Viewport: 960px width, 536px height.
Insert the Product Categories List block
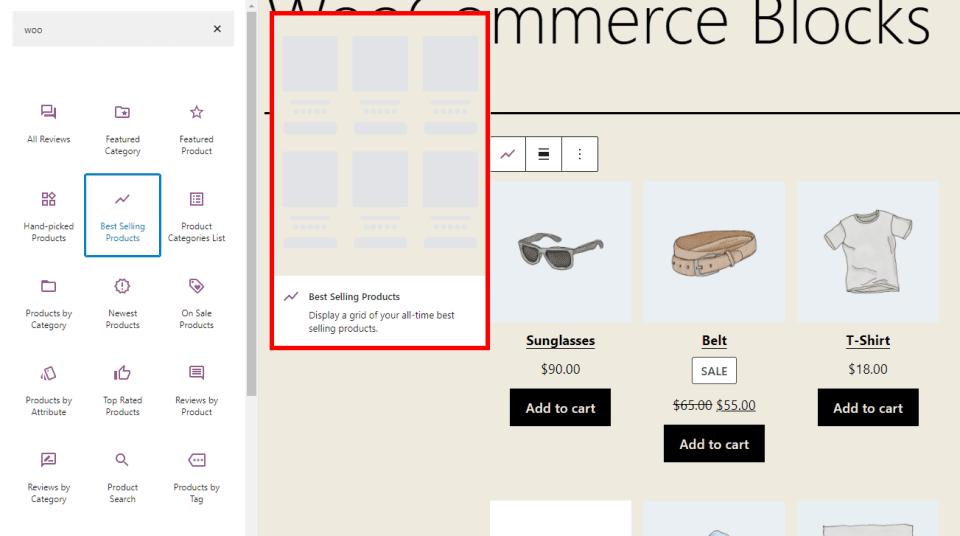[196, 215]
